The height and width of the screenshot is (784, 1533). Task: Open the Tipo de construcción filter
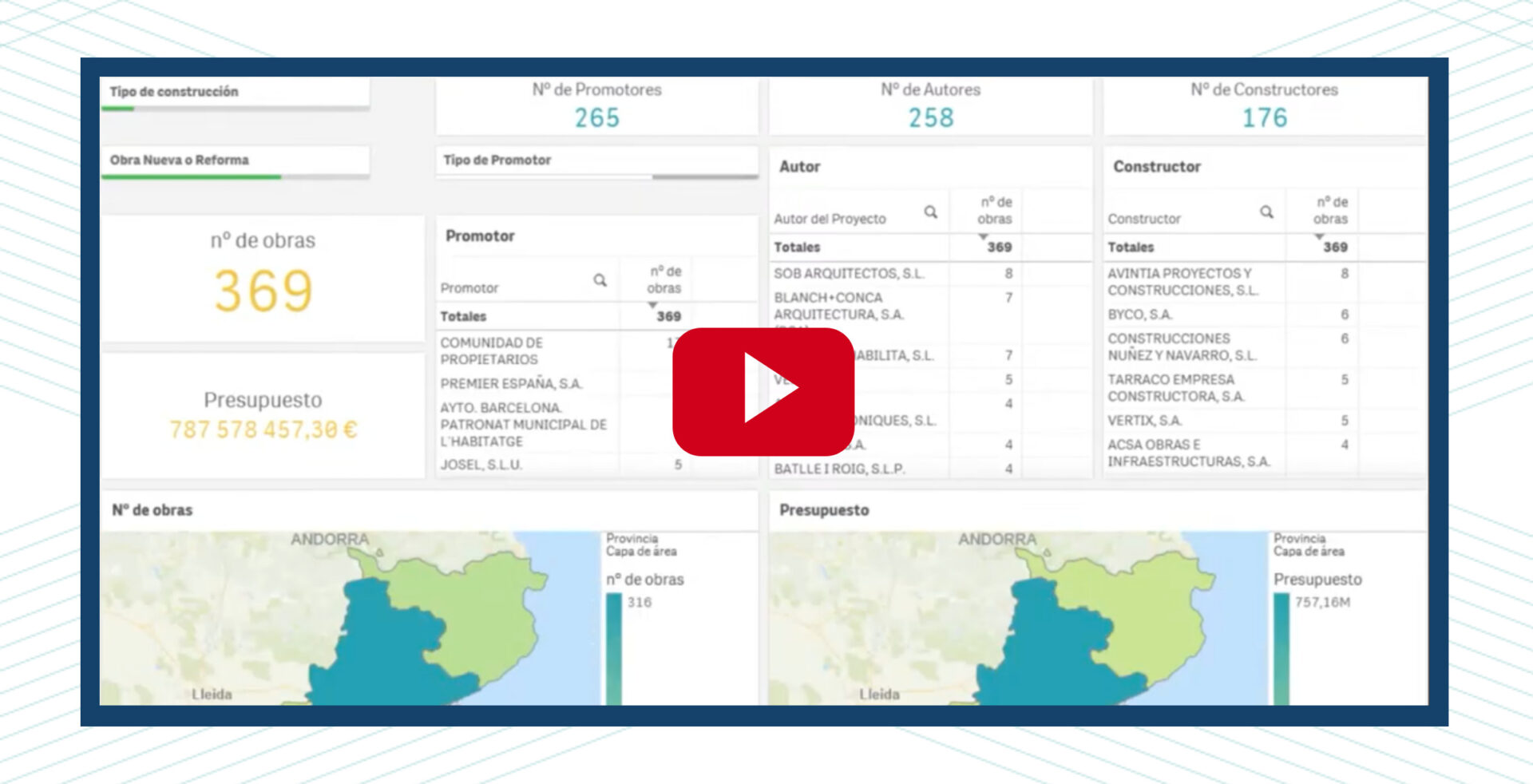pos(235,93)
